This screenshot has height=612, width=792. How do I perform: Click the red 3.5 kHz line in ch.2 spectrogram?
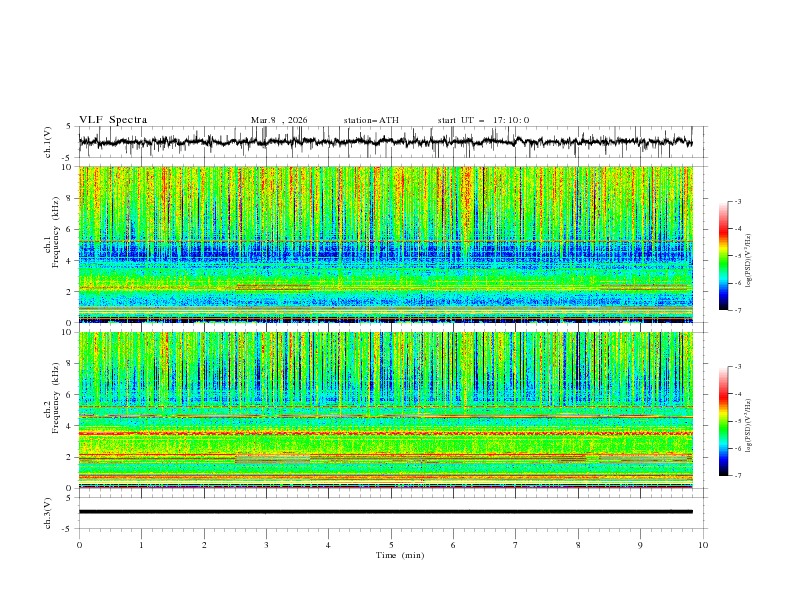coord(385,434)
